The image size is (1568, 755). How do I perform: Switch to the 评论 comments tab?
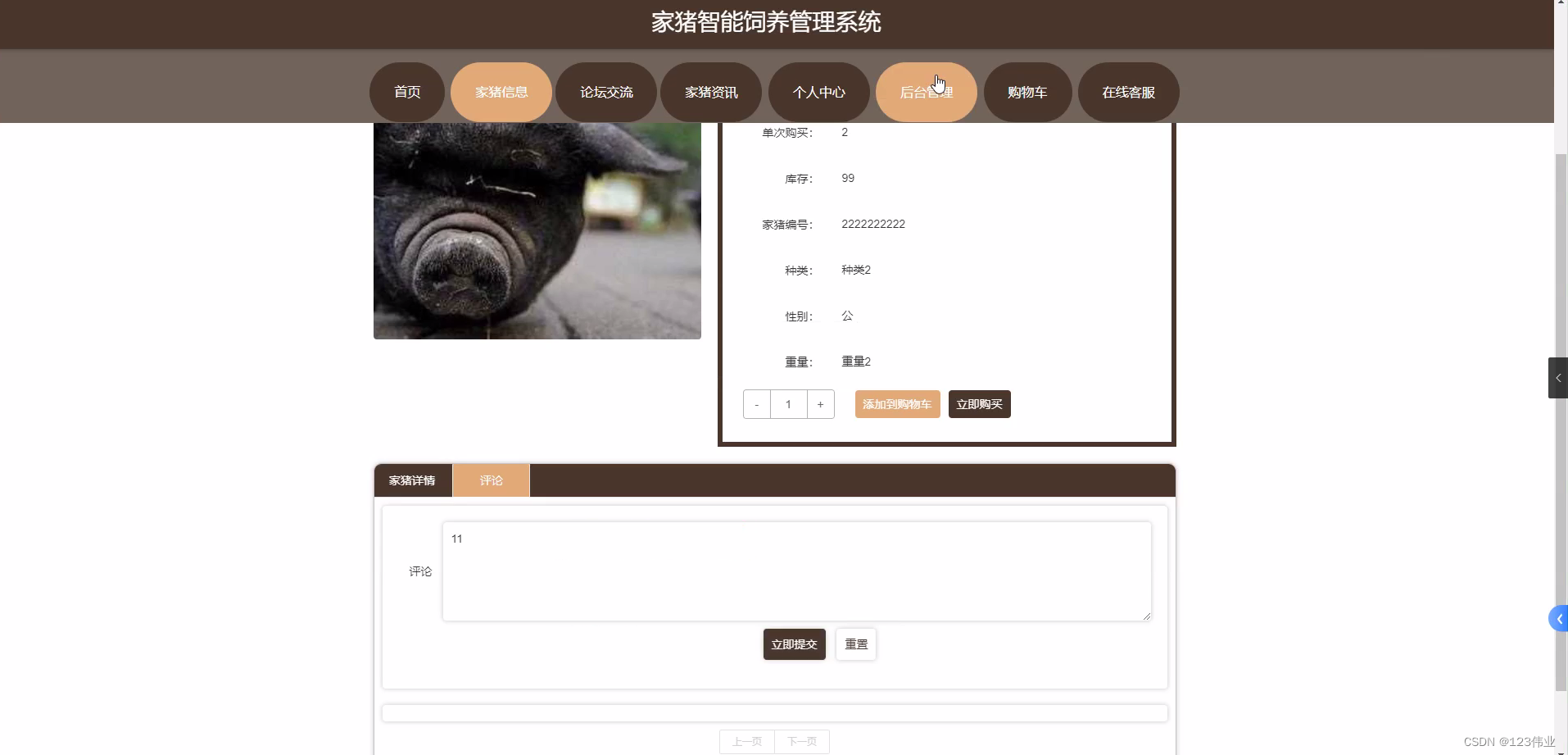490,480
